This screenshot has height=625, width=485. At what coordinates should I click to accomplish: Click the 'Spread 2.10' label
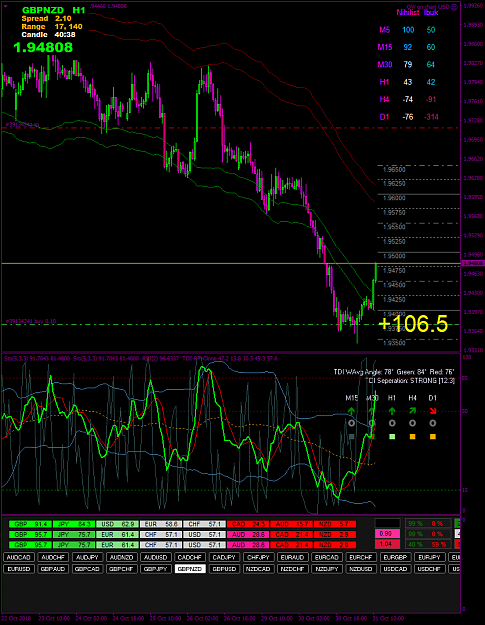pos(47,19)
